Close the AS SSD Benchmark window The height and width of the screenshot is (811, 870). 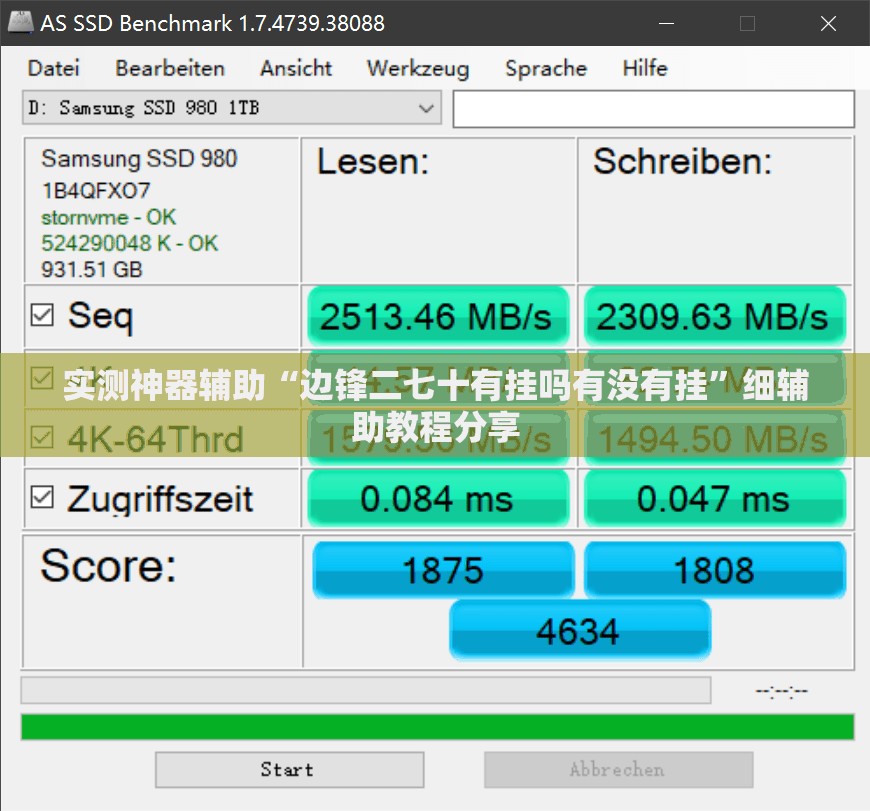(x=828, y=23)
